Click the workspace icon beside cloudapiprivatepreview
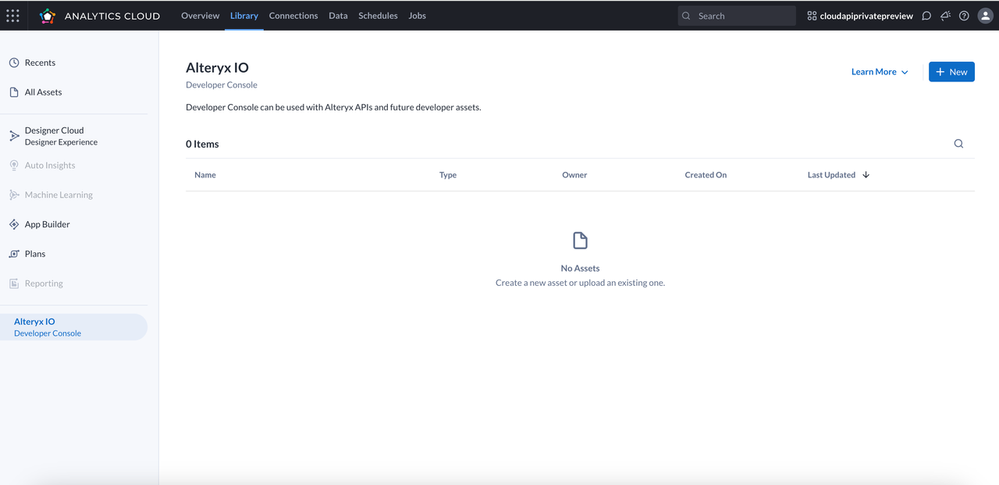Screen dimensions: 999x485 (812, 16)
